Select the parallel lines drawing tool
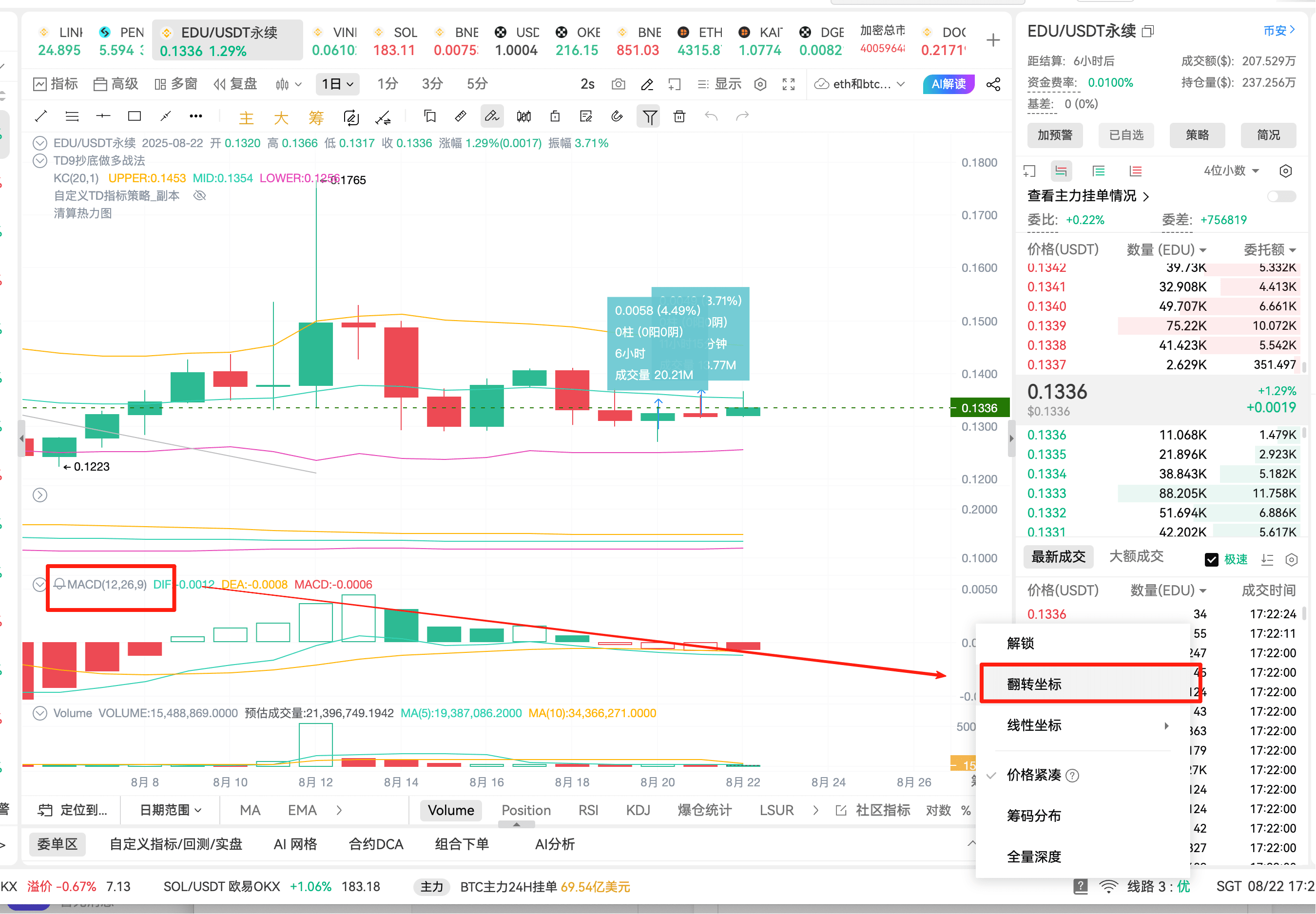 click(x=72, y=116)
